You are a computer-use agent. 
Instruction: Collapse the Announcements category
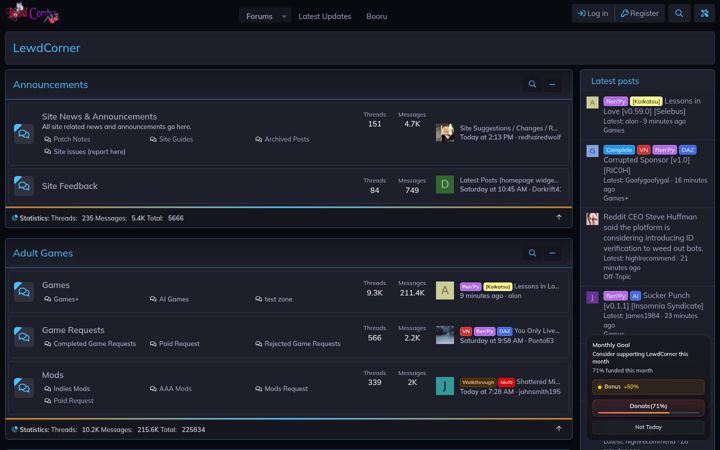[x=552, y=84]
